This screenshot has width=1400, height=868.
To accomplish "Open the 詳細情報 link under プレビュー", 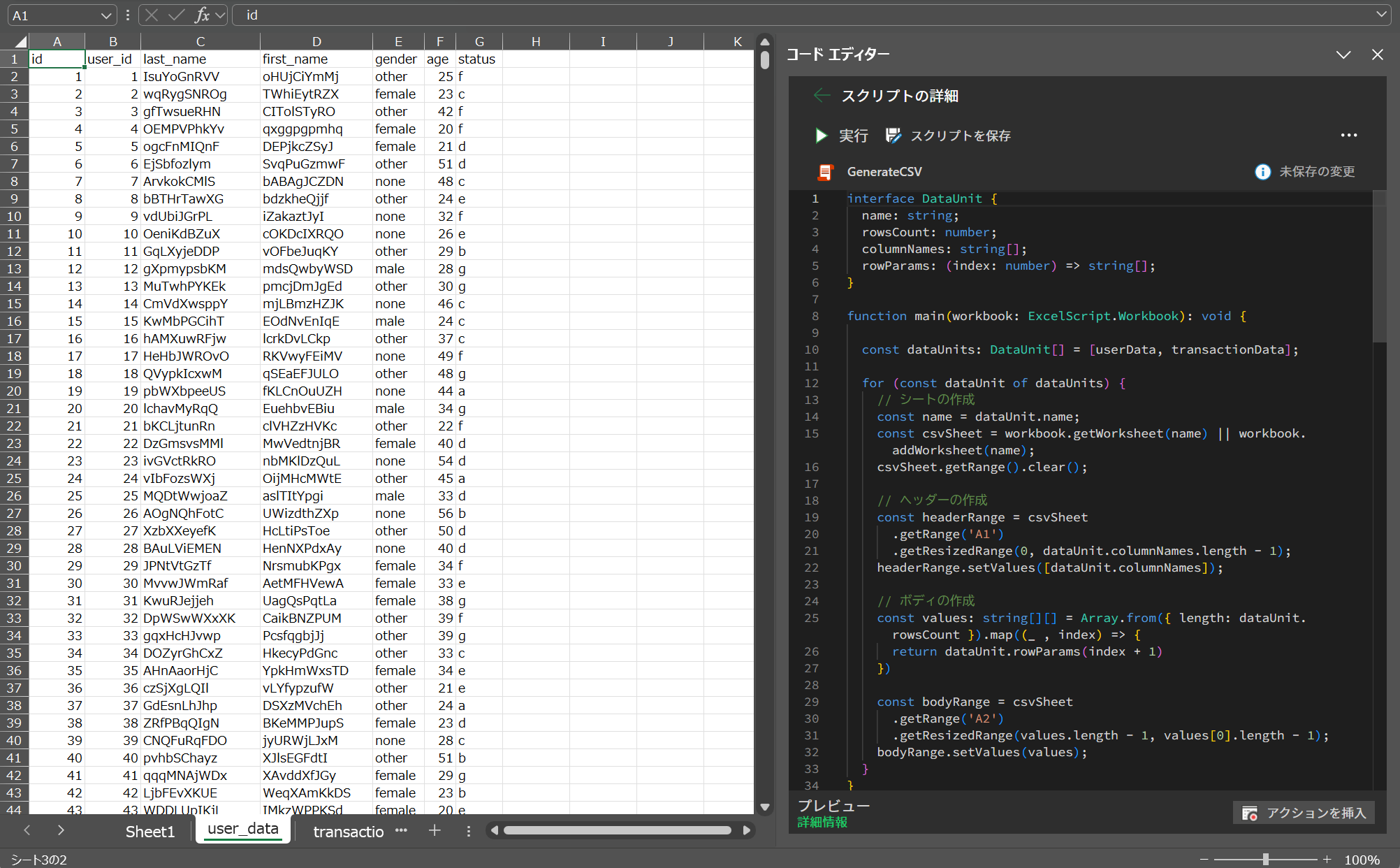I will (822, 823).
